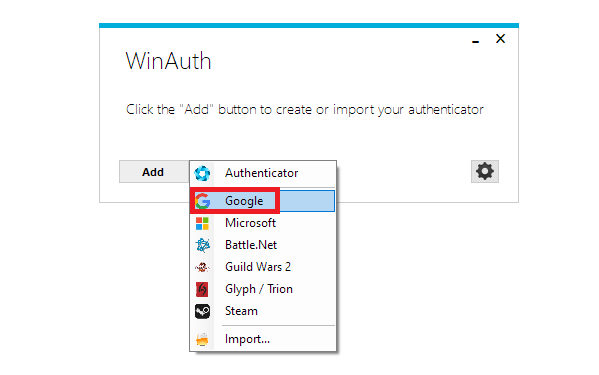Minimize the WinAuth window
The height and width of the screenshot is (375, 599).
click(476, 41)
